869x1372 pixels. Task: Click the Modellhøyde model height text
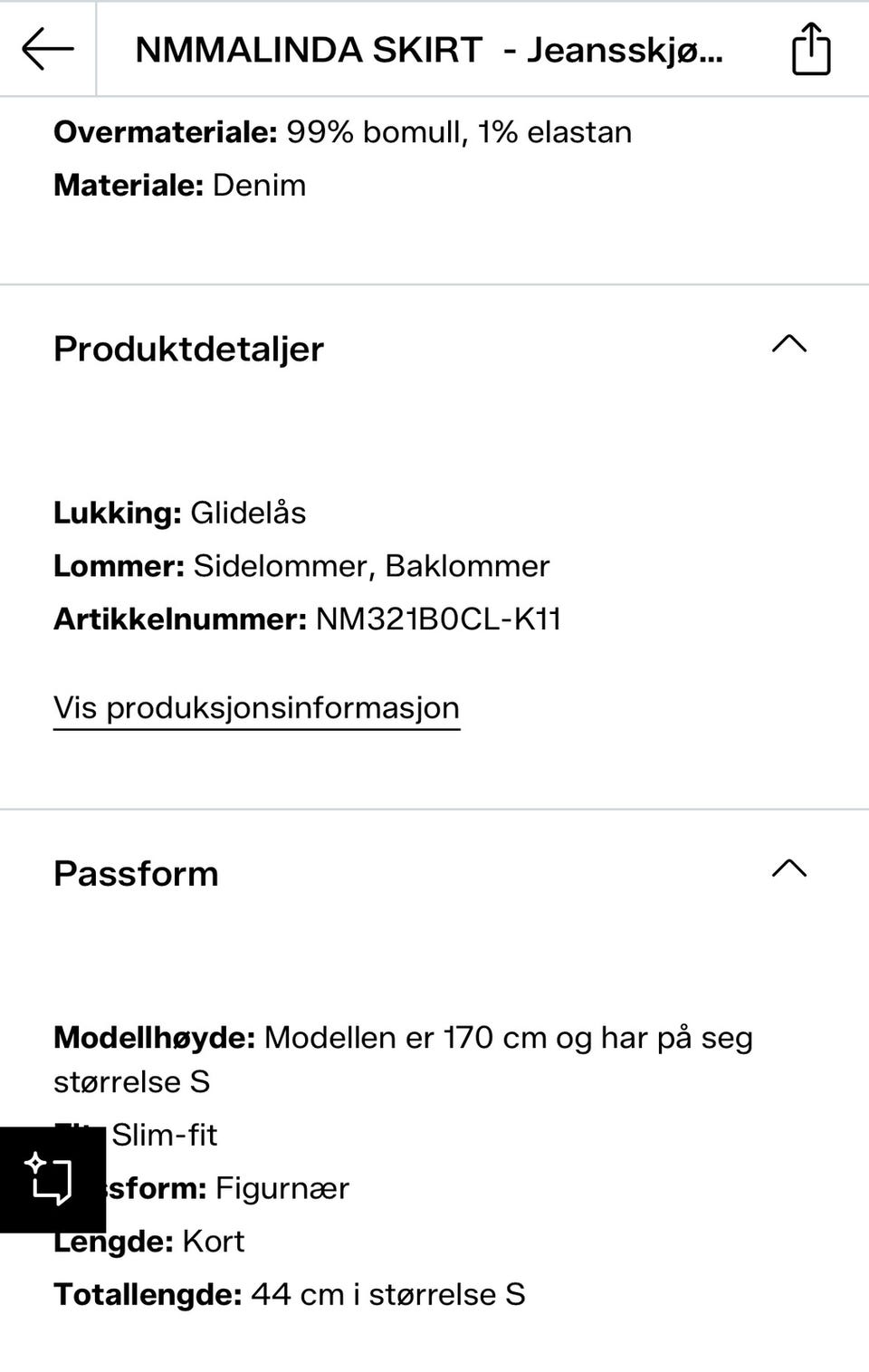tap(403, 1060)
